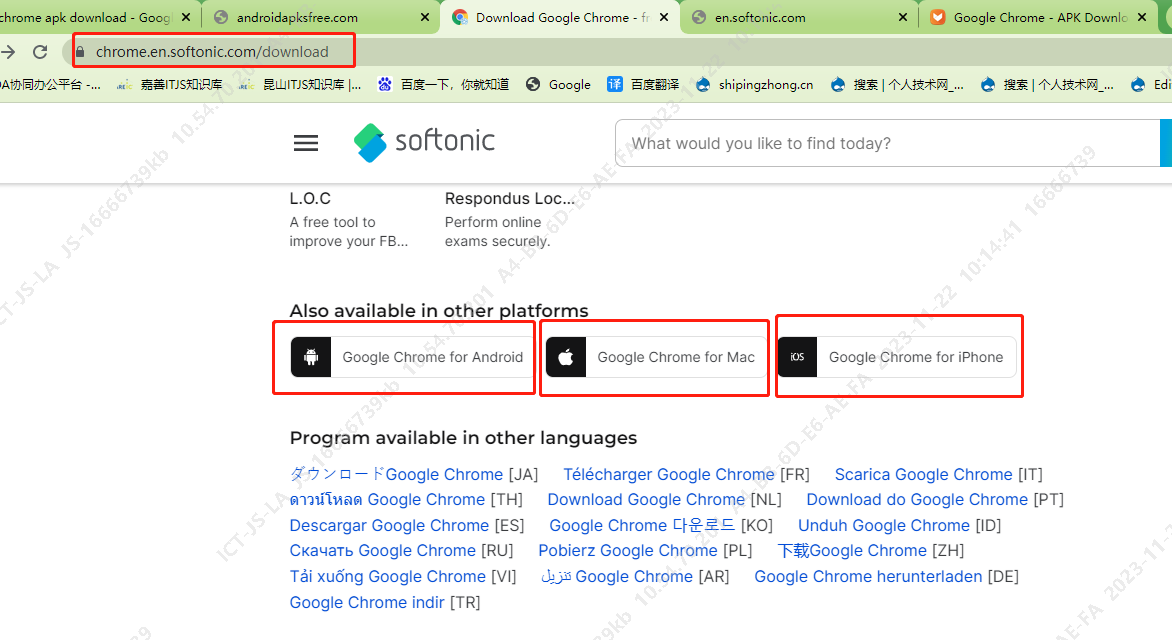Click the Baidu Translate bookmark icon
Viewport: 1172px width, 640px height.
(614, 84)
